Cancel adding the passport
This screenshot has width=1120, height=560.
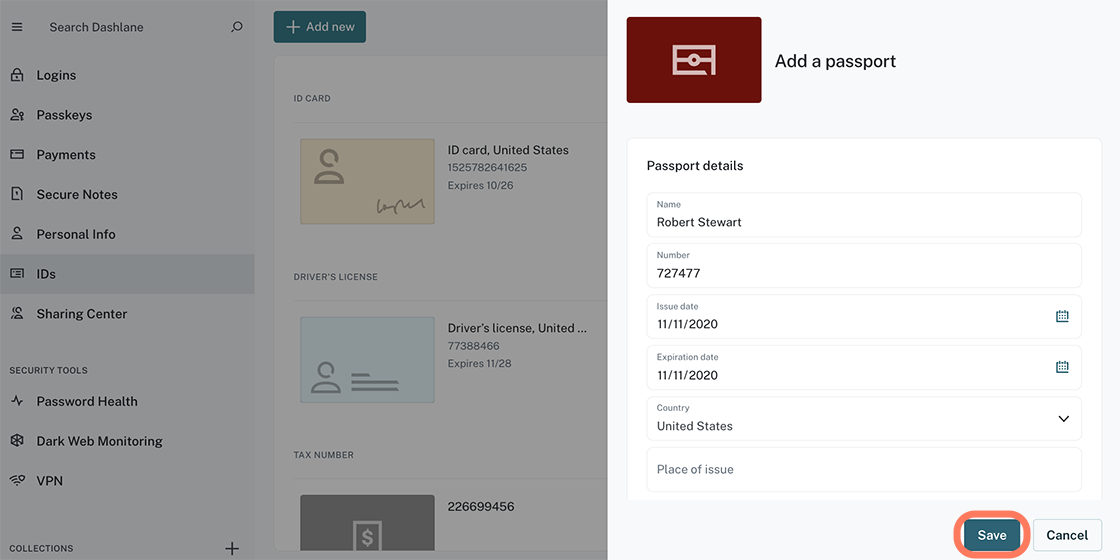(1067, 535)
